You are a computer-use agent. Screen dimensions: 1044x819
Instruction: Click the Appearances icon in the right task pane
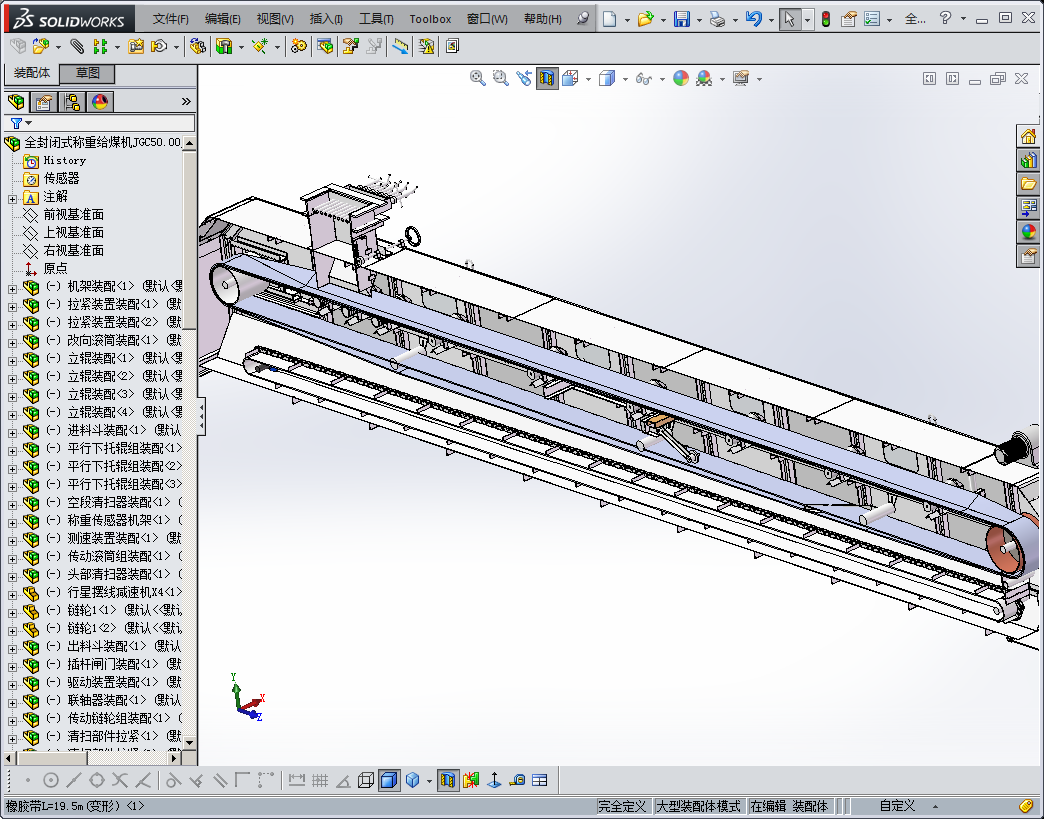[x=1028, y=232]
